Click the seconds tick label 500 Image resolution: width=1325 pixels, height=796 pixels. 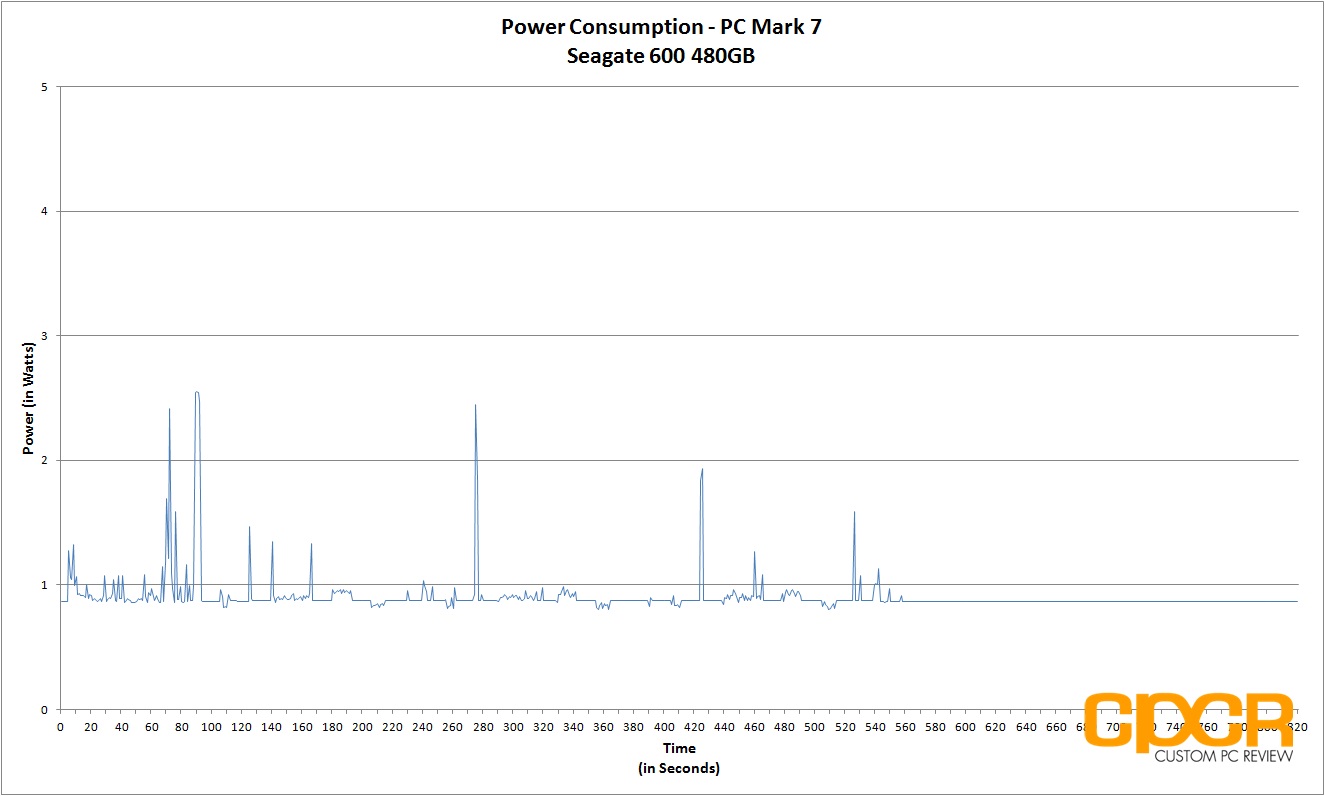click(815, 726)
